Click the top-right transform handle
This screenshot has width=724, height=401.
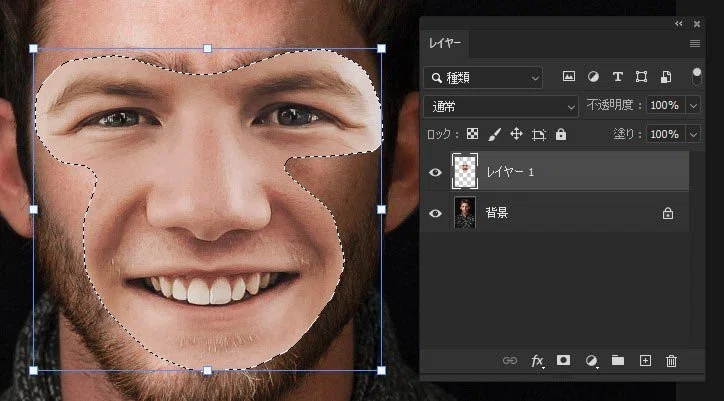[x=381, y=49]
